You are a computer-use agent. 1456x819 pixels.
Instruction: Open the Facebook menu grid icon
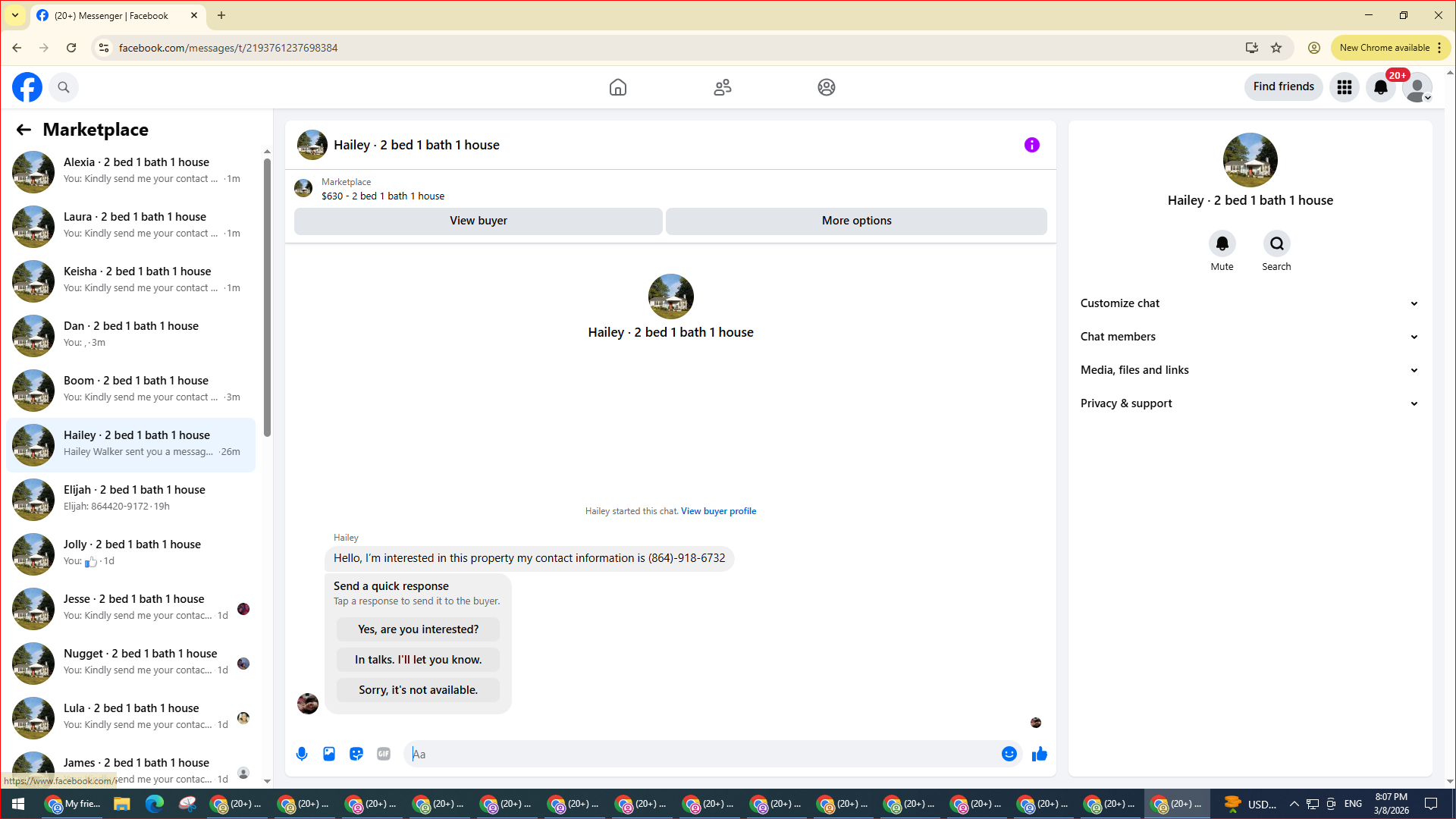[x=1345, y=87]
